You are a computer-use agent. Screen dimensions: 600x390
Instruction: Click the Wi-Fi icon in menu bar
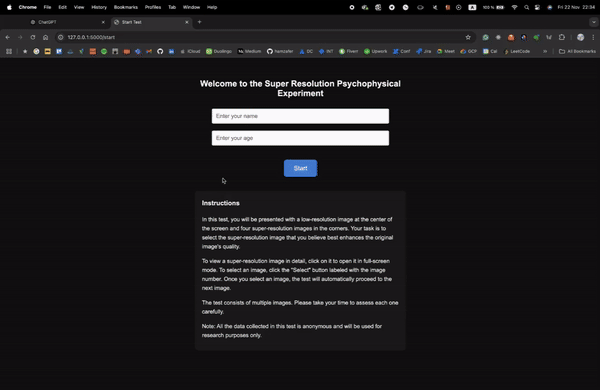514,7
